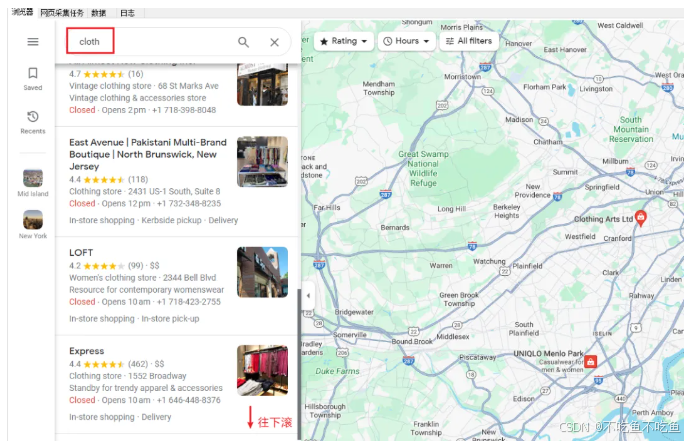
Task: Open the Rating filter dropdown
Action: [x=344, y=41]
